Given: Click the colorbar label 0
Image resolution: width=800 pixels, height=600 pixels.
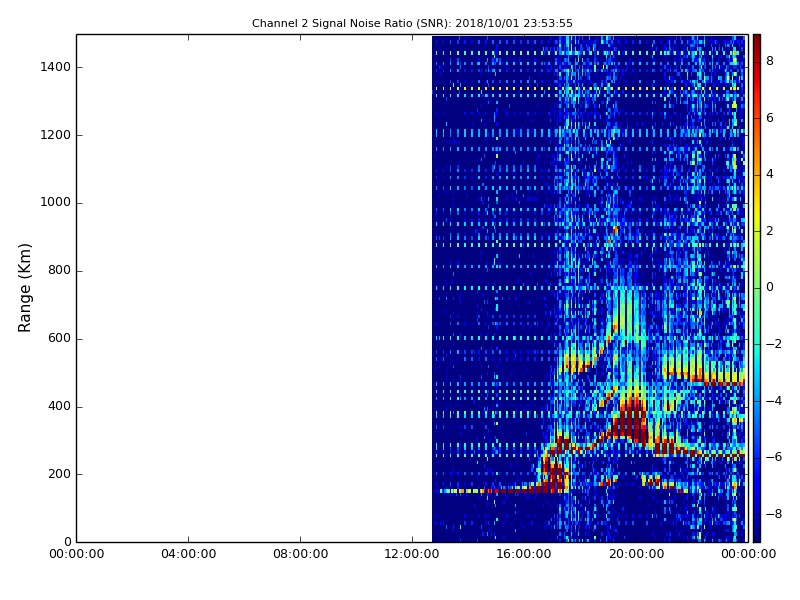Looking at the screenshot, I should [x=770, y=287].
